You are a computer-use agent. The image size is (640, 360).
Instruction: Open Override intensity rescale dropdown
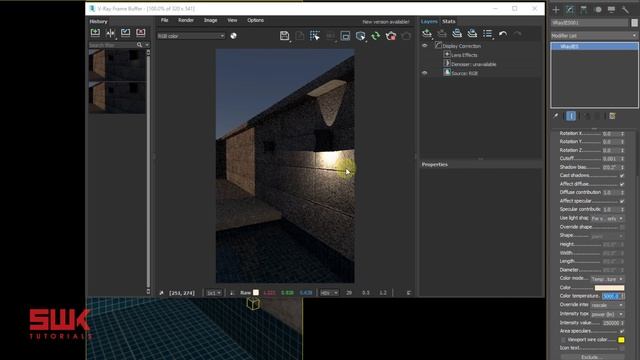pos(607,305)
